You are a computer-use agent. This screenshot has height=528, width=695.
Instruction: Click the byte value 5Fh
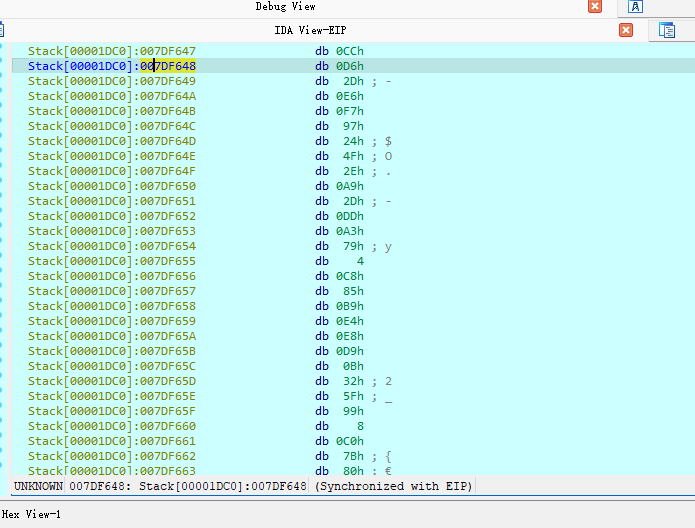(353, 396)
